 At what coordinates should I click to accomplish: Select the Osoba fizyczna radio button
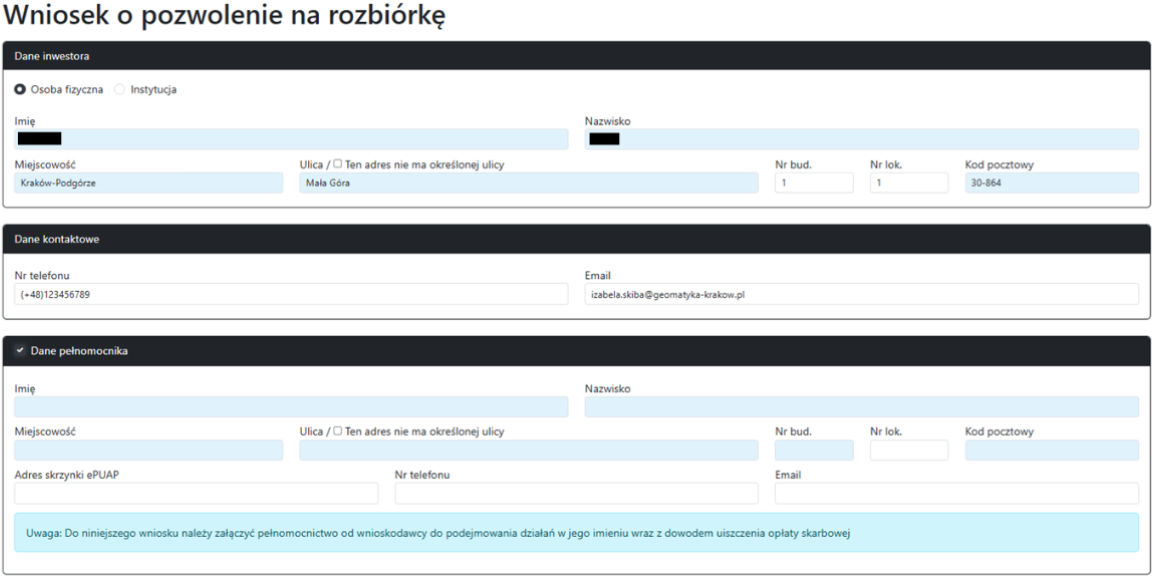(x=20, y=89)
